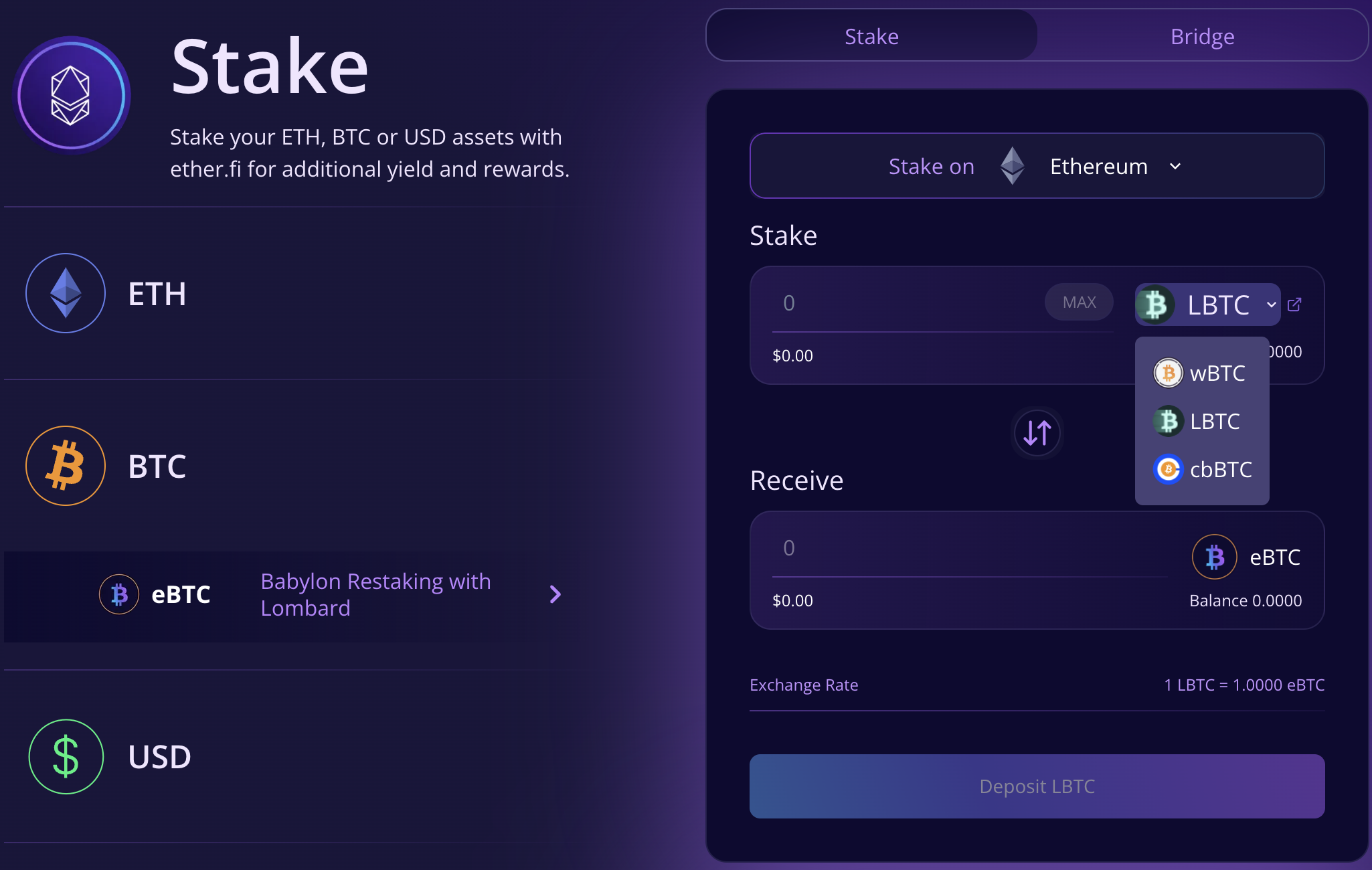Screen dimensions: 1372x870
Task: Click the Ethereum logo in network selector
Action: 1012,166
